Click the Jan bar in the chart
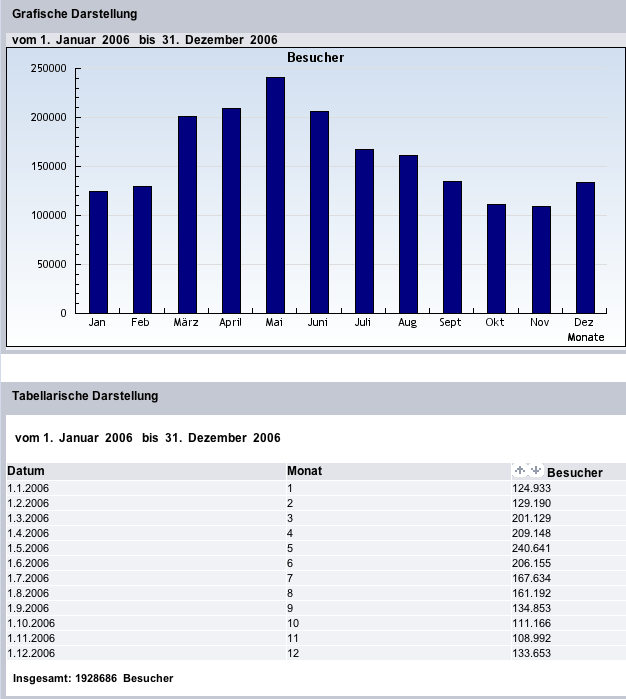Screen dimensions: 626x699 pos(98,252)
